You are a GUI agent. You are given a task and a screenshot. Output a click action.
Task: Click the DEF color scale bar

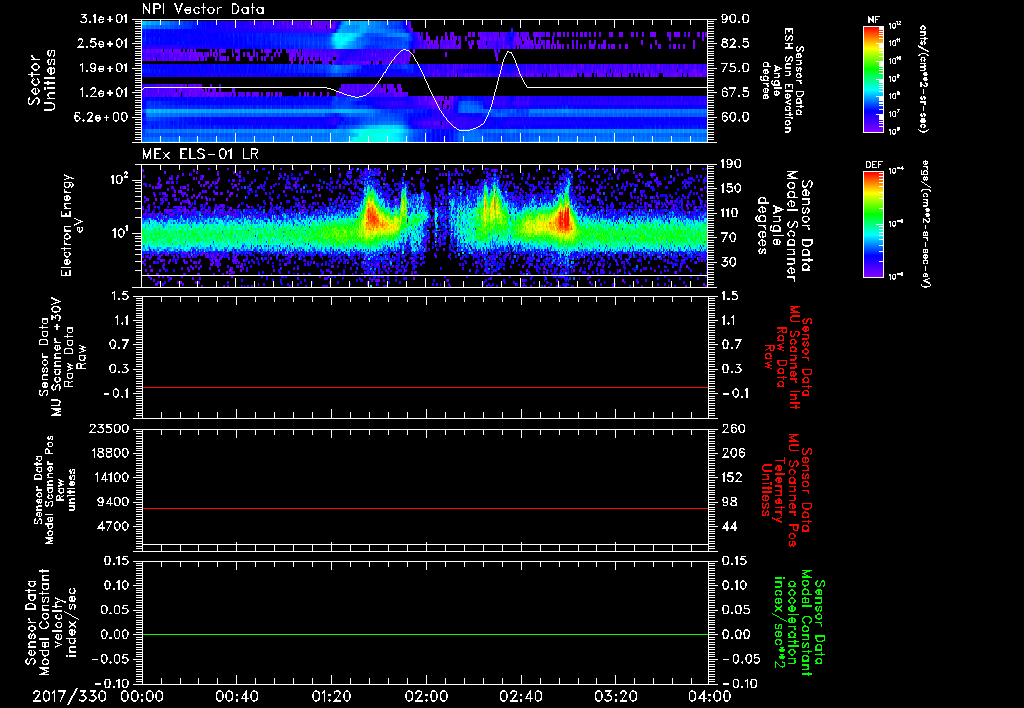(x=874, y=224)
